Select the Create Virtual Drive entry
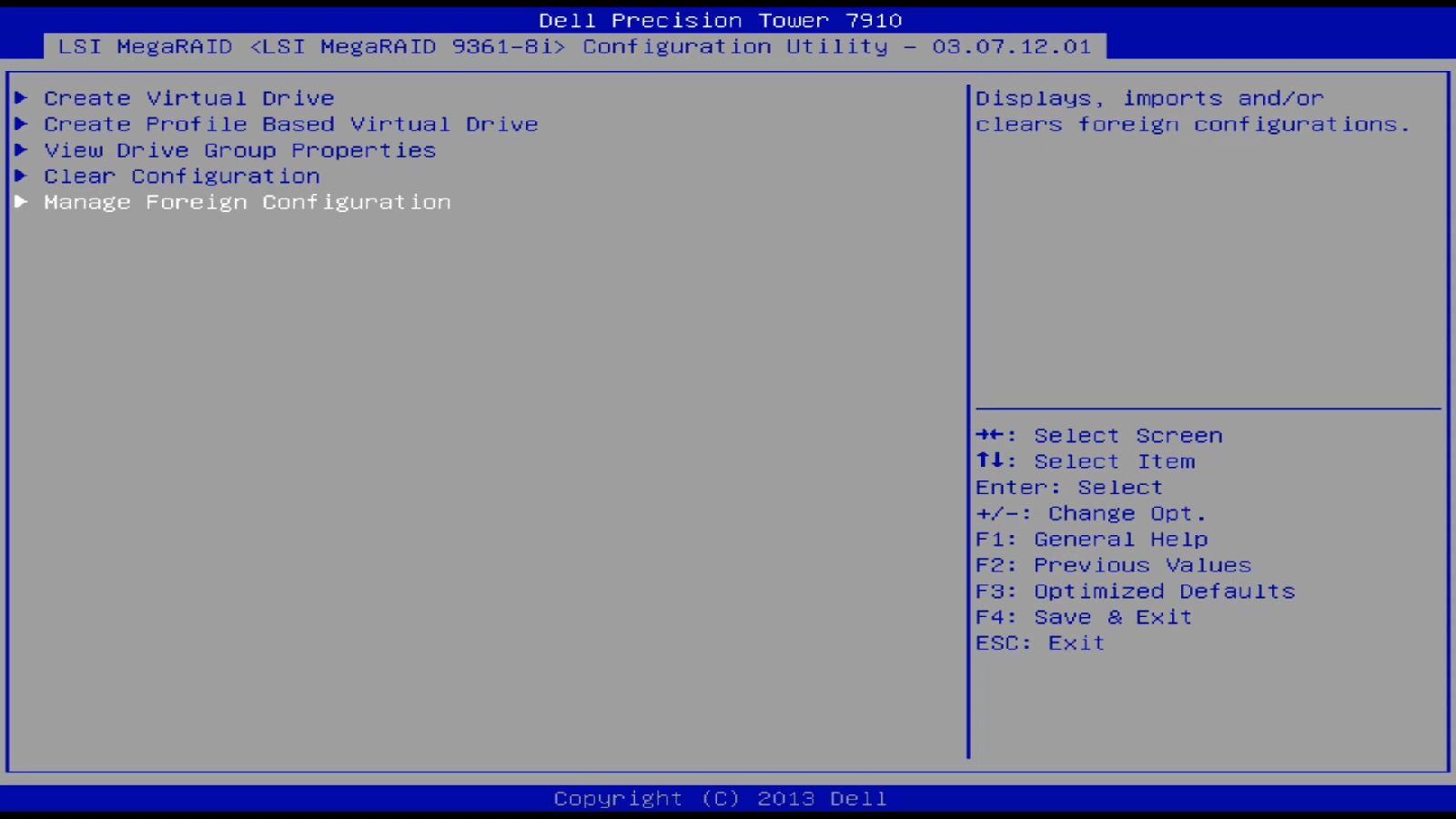This screenshot has width=1456, height=819. pos(189,97)
